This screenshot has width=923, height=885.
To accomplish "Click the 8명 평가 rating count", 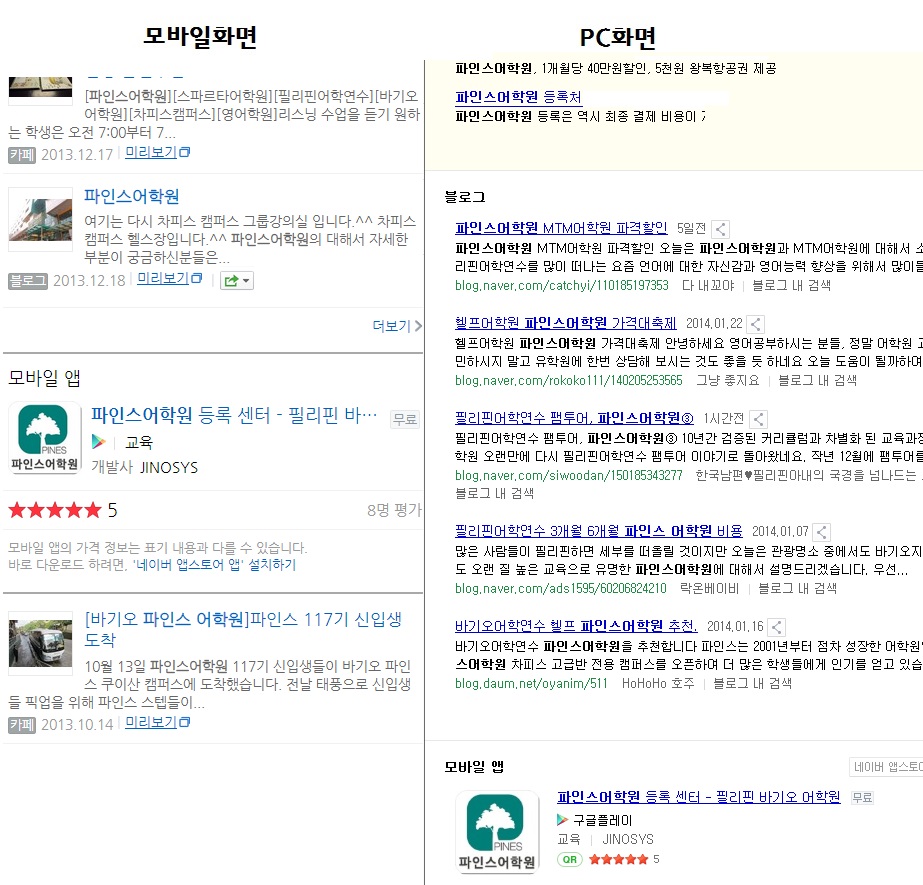I will tap(394, 510).
